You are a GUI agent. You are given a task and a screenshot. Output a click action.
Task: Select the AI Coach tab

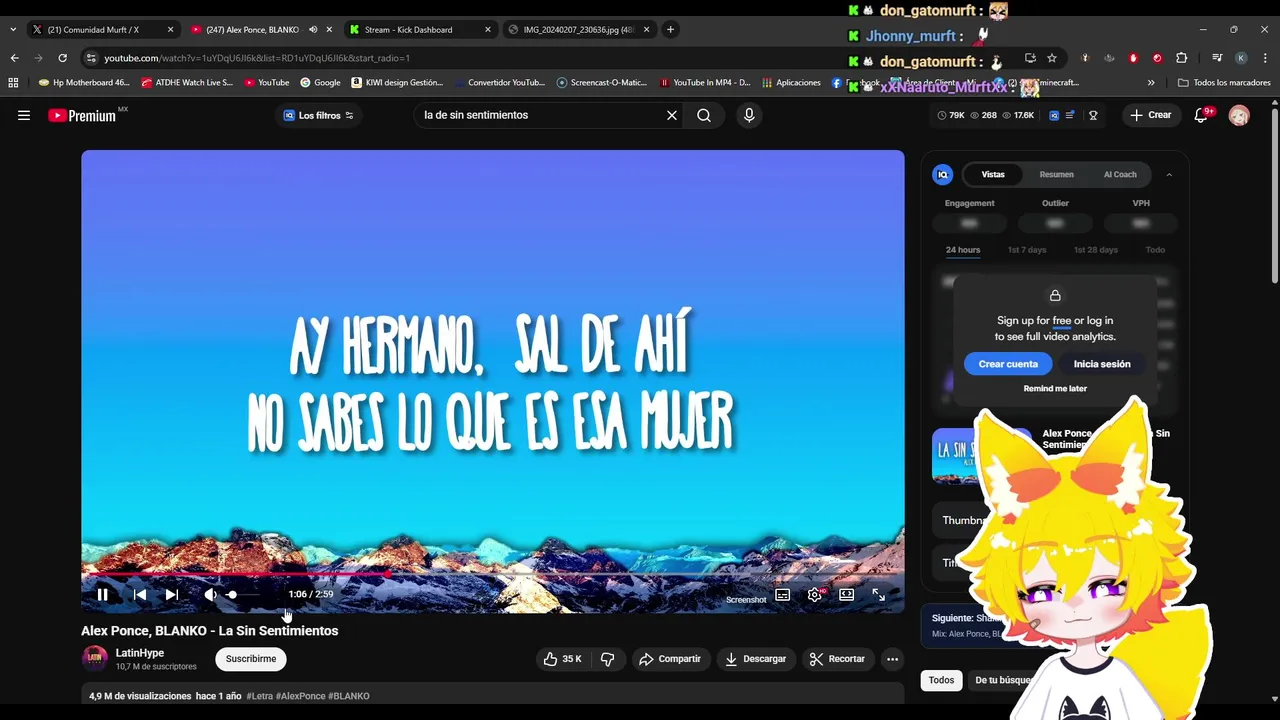click(1120, 174)
